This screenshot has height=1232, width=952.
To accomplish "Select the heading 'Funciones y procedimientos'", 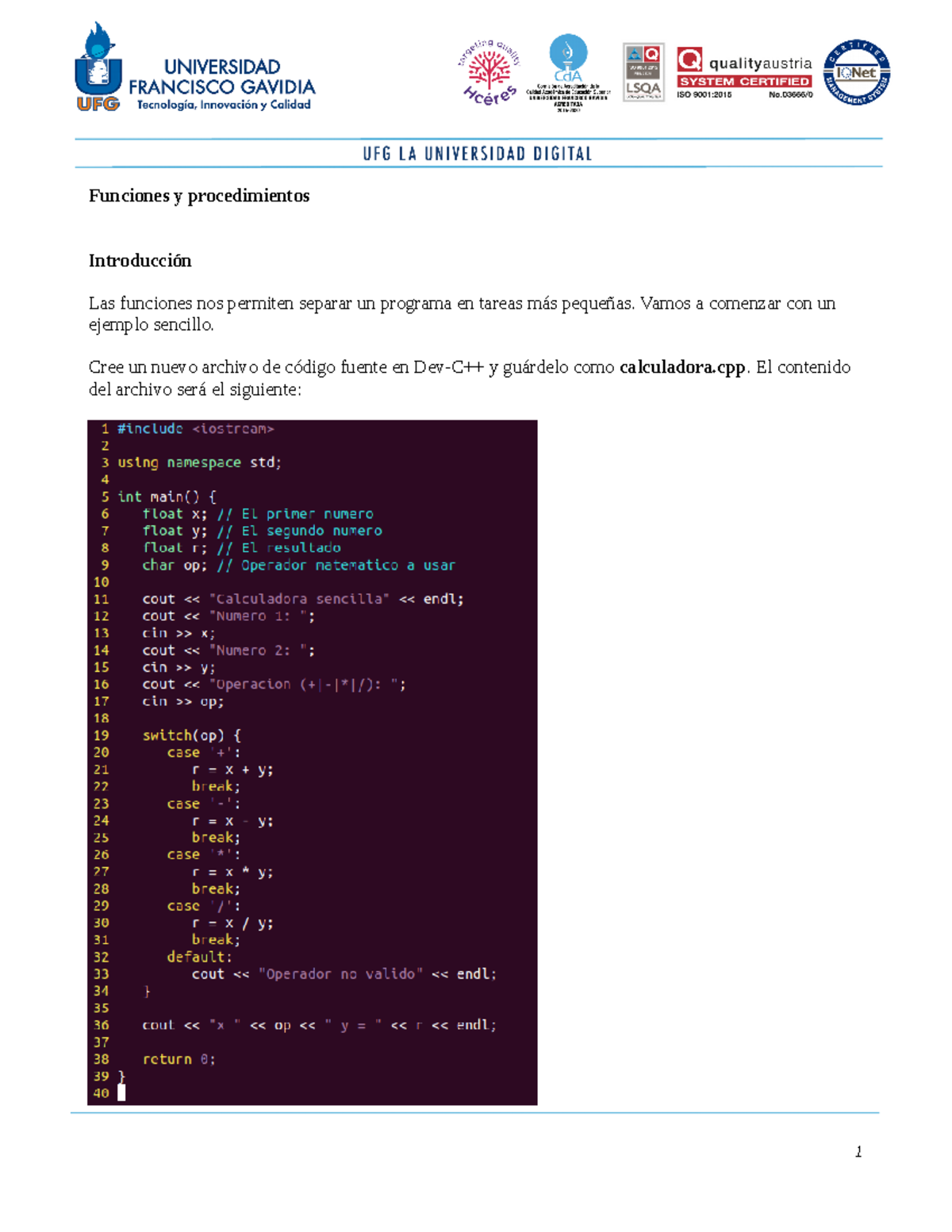I will (199, 196).
